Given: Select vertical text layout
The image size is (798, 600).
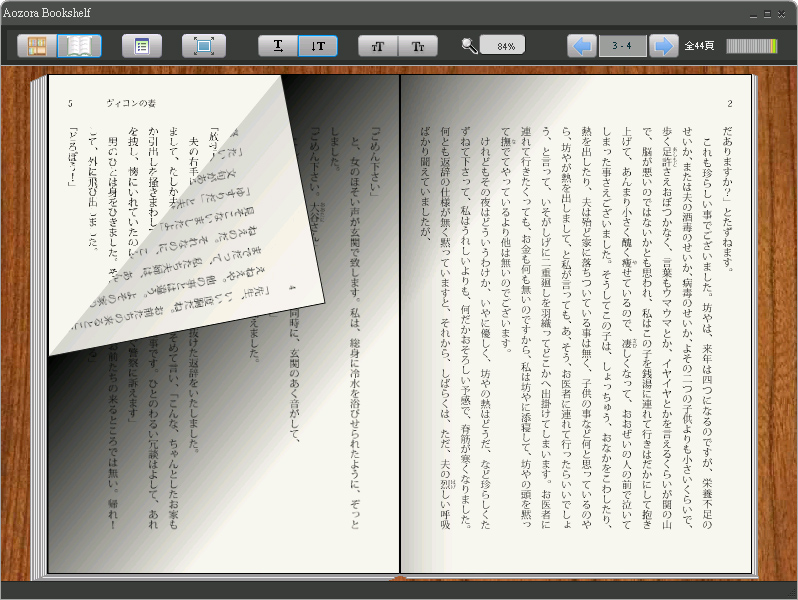Looking at the screenshot, I should coord(318,46).
